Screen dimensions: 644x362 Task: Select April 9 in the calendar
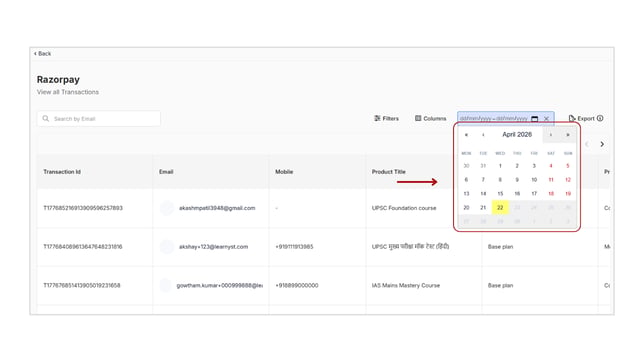[517, 180]
